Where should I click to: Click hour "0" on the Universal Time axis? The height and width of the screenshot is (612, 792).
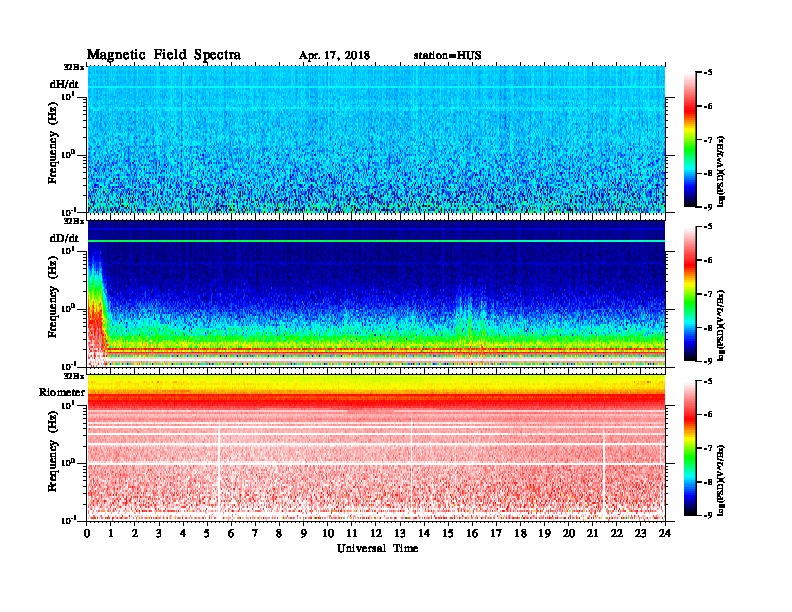(x=87, y=534)
